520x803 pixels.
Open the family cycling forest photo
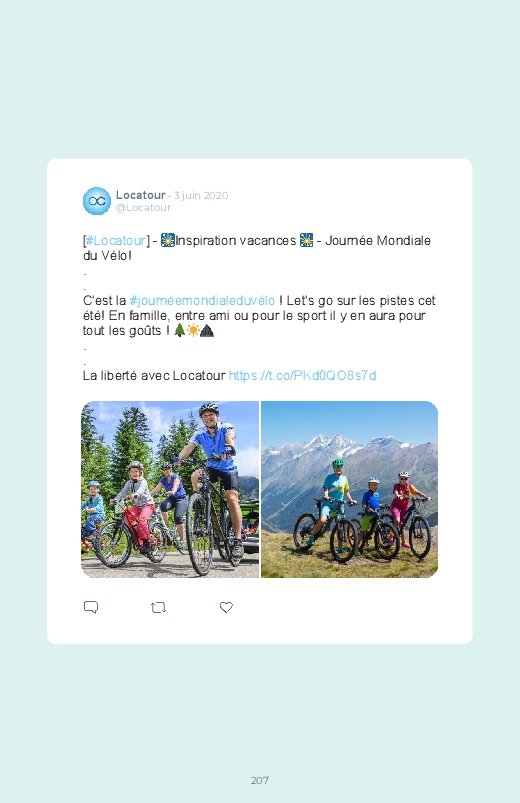tap(170, 490)
